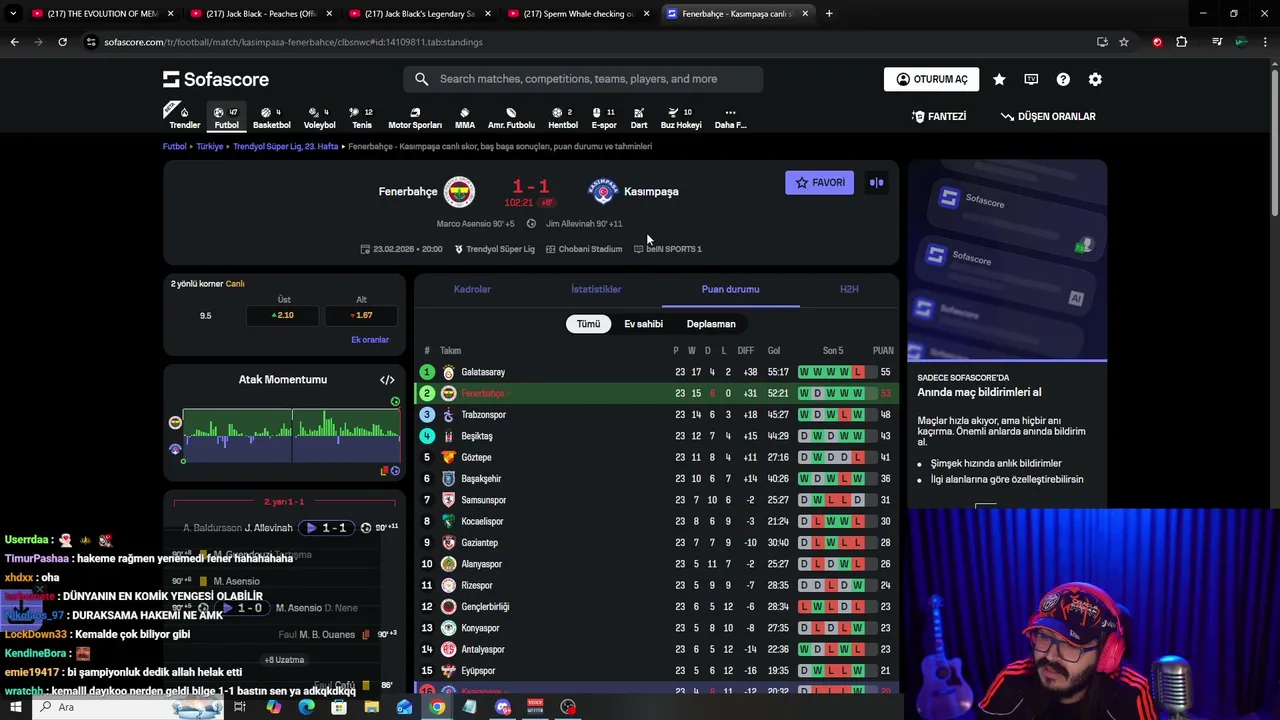Open Amr. Futbolu category
This screenshot has width=1280, height=720.
511,117
